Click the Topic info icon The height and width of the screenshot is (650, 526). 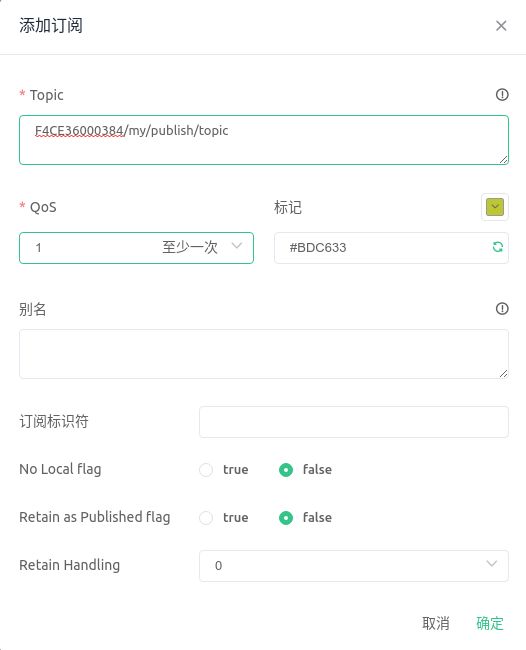(x=502, y=95)
